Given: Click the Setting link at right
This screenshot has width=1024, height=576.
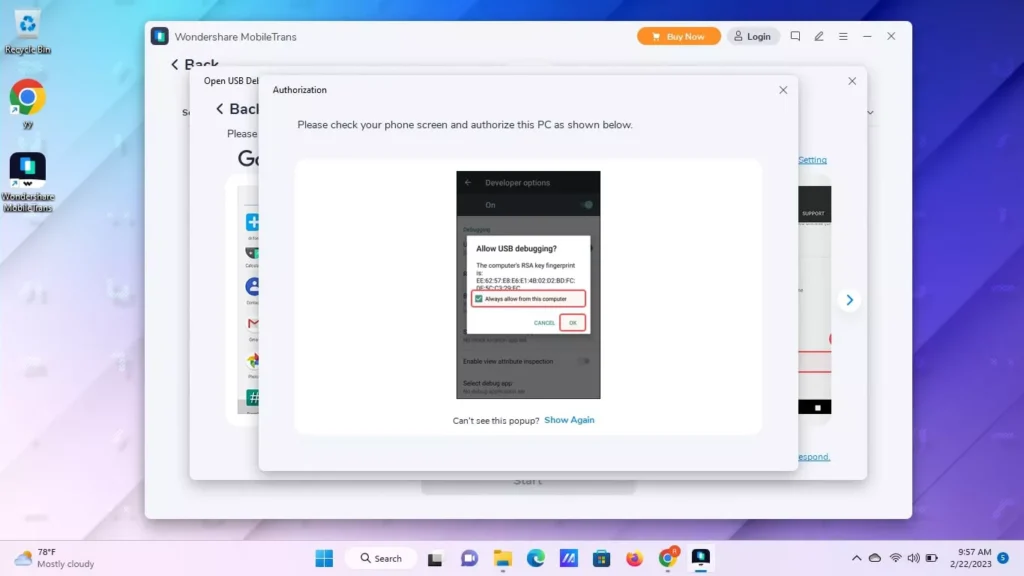Looking at the screenshot, I should (812, 160).
